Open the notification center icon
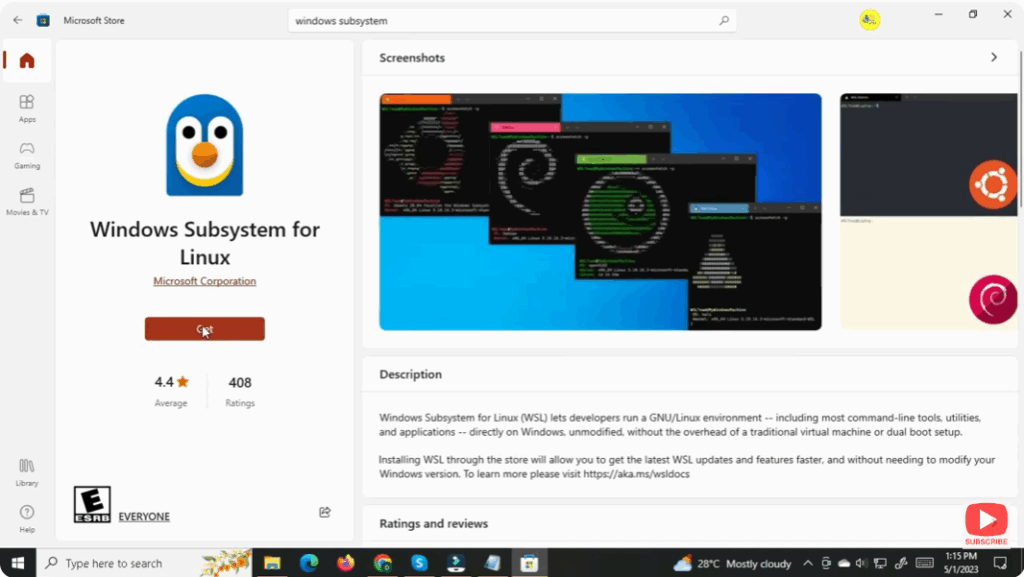This screenshot has width=1024, height=577. click(1000, 563)
